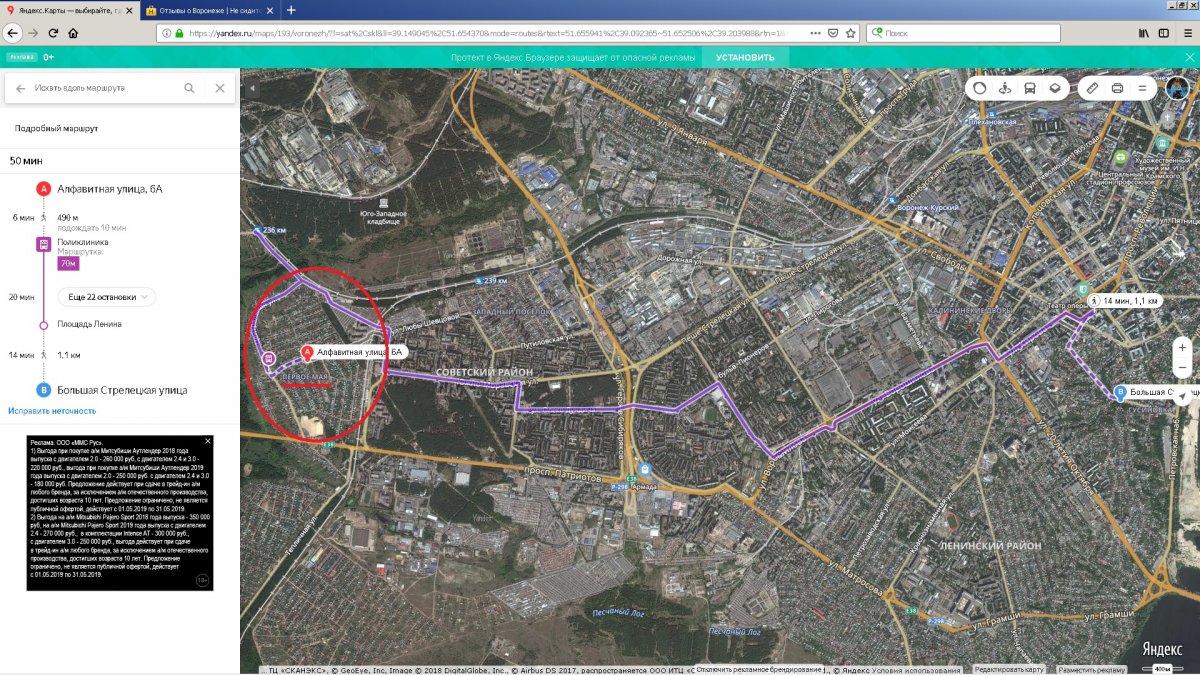
Task: Click the browser forward arrow
Action: 35,33
